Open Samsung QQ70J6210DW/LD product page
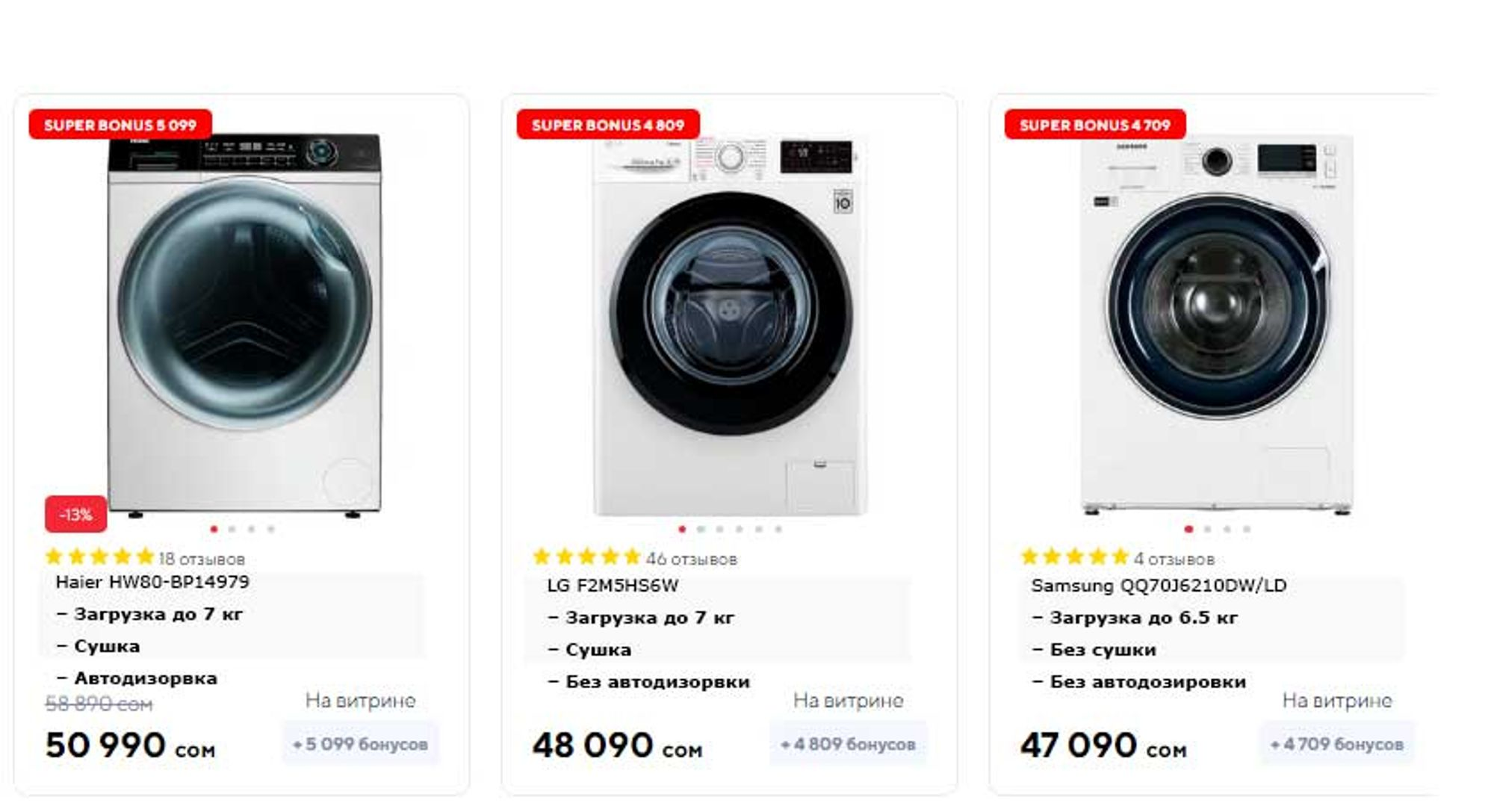 point(1159,586)
